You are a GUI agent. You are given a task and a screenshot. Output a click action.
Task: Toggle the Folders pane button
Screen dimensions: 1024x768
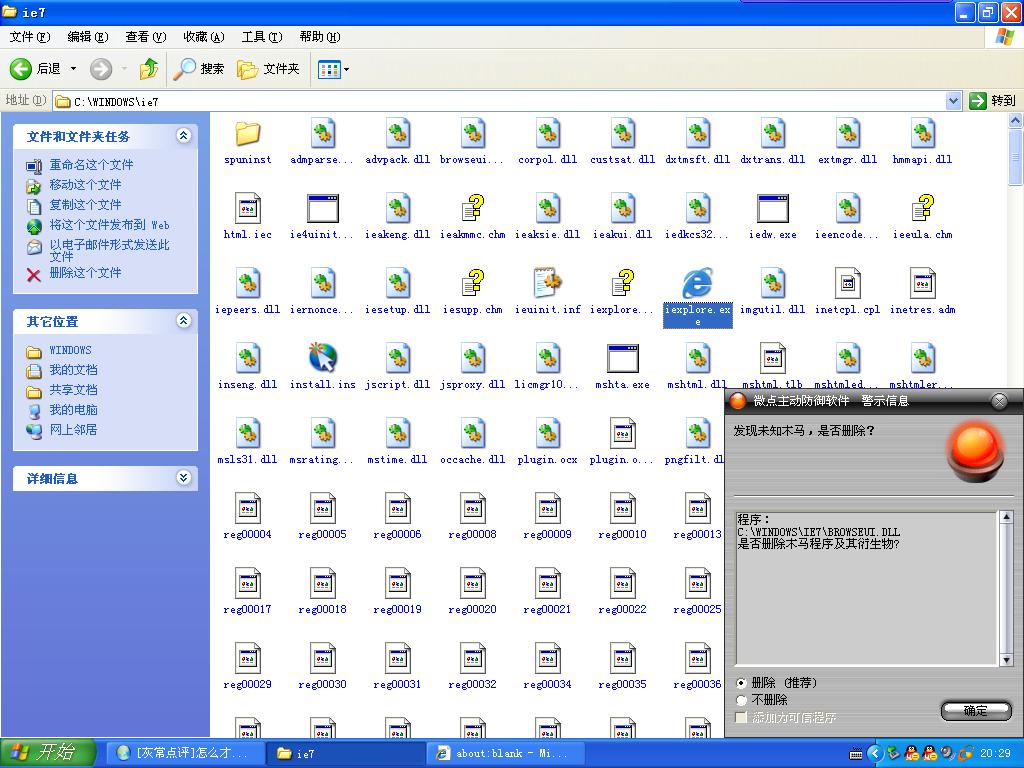click(268, 69)
